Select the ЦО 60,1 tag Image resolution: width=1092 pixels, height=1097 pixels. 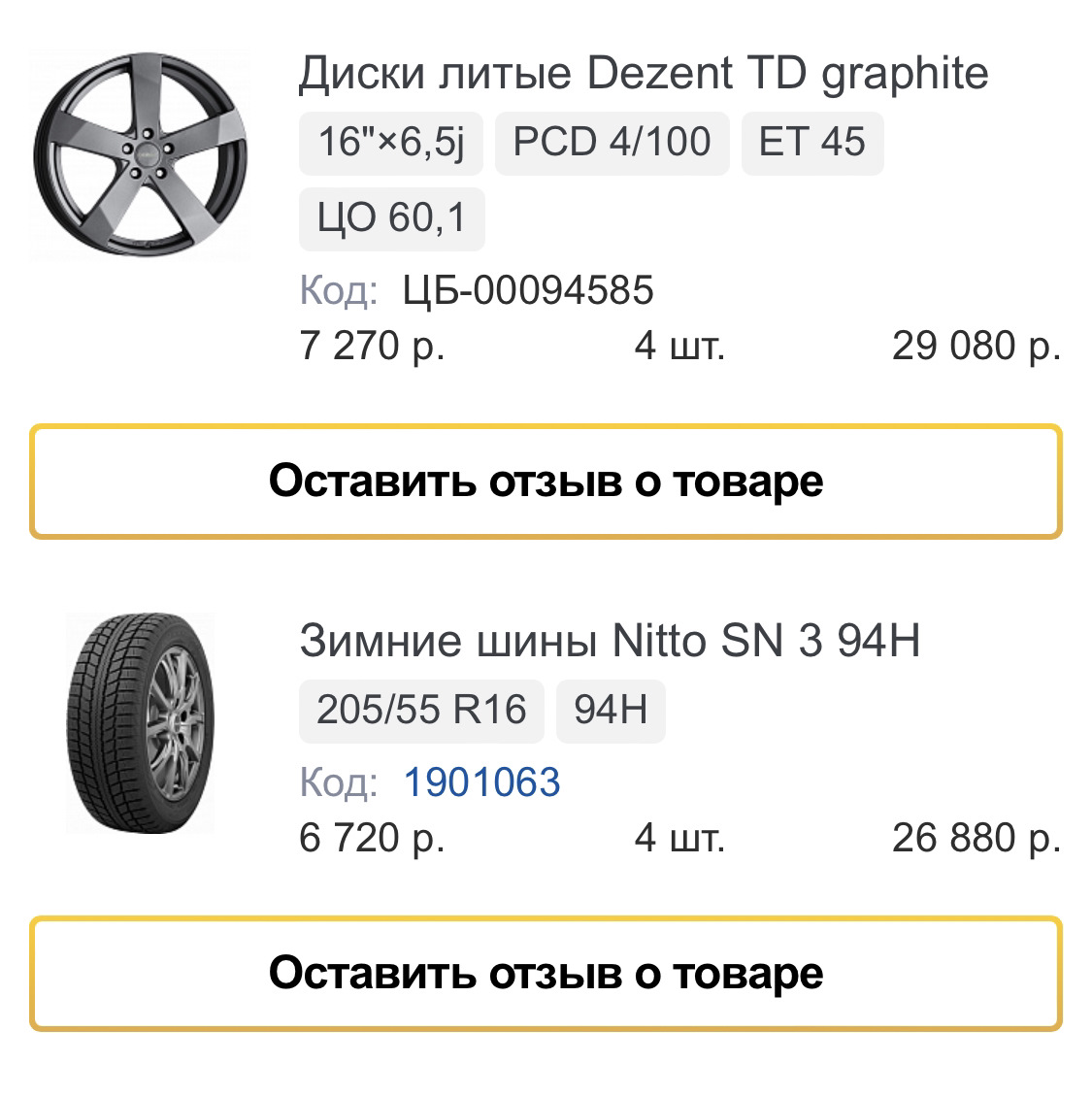click(391, 218)
